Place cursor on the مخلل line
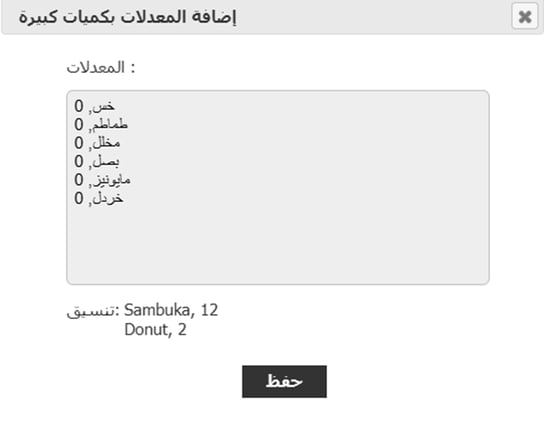544x425 pixels. pyautogui.click(x=97, y=143)
